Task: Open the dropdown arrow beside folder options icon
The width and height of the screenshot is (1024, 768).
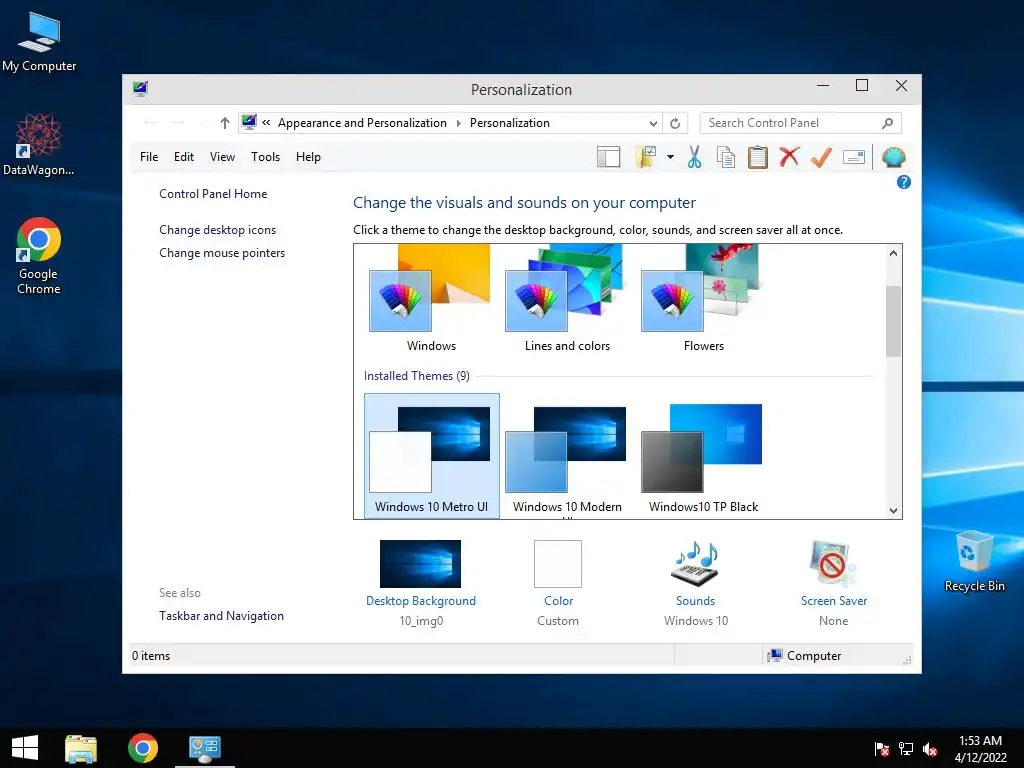Action: point(671,157)
